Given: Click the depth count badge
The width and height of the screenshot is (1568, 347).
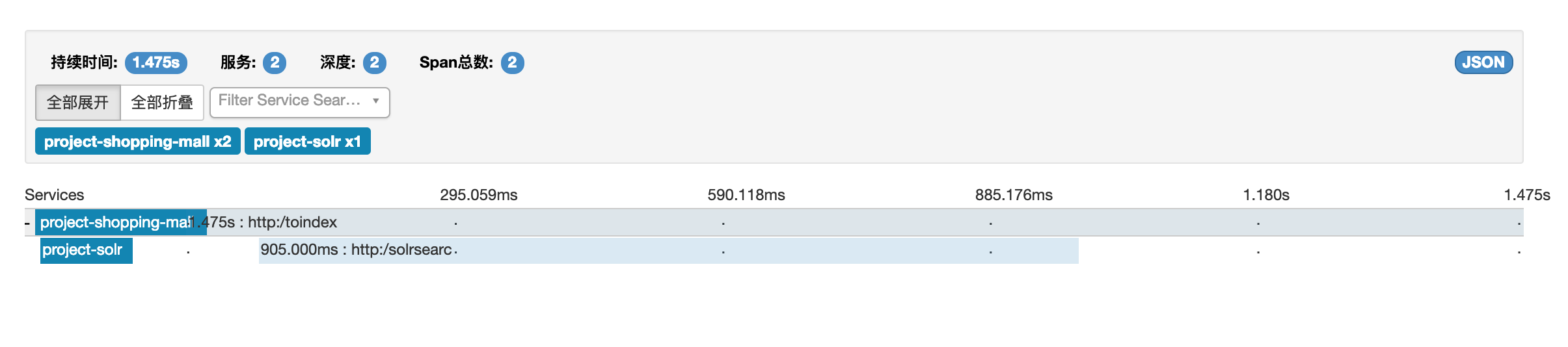Looking at the screenshot, I should pyautogui.click(x=374, y=62).
